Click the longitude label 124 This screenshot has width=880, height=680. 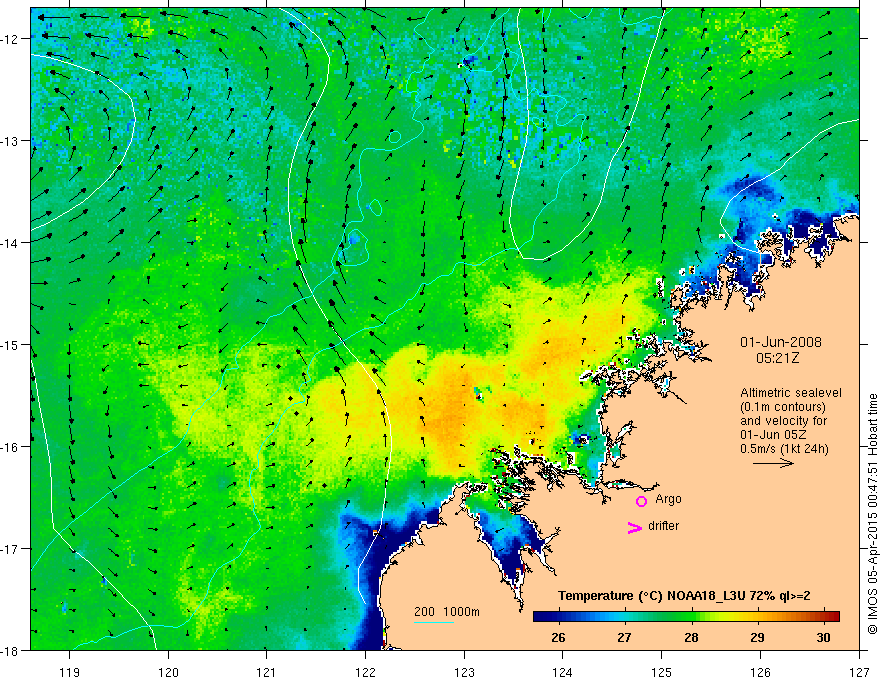pyautogui.click(x=563, y=672)
